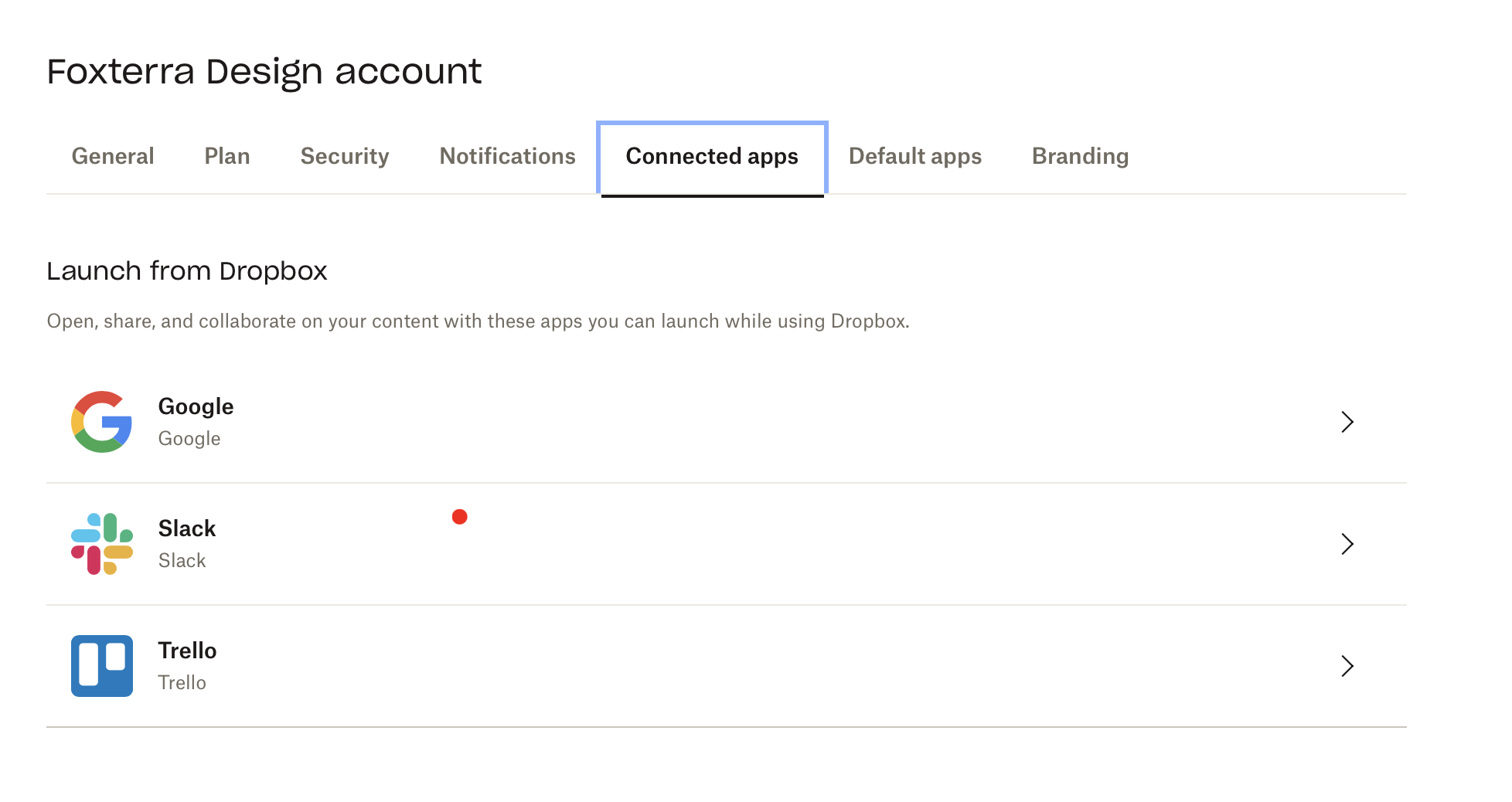This screenshot has height=802, width=1512.
Task: Expand the Slack row chevron
Action: pyautogui.click(x=1347, y=544)
